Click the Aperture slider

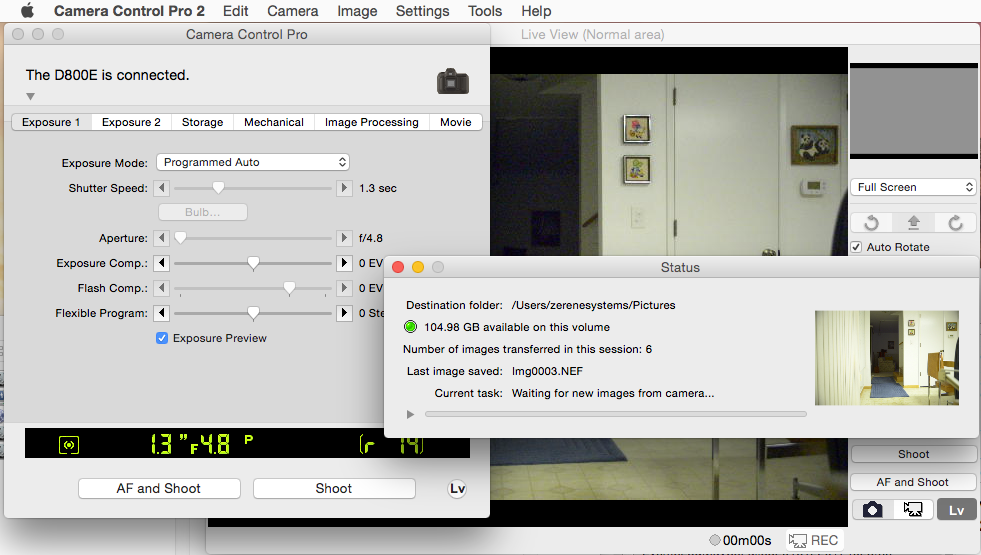coord(253,238)
